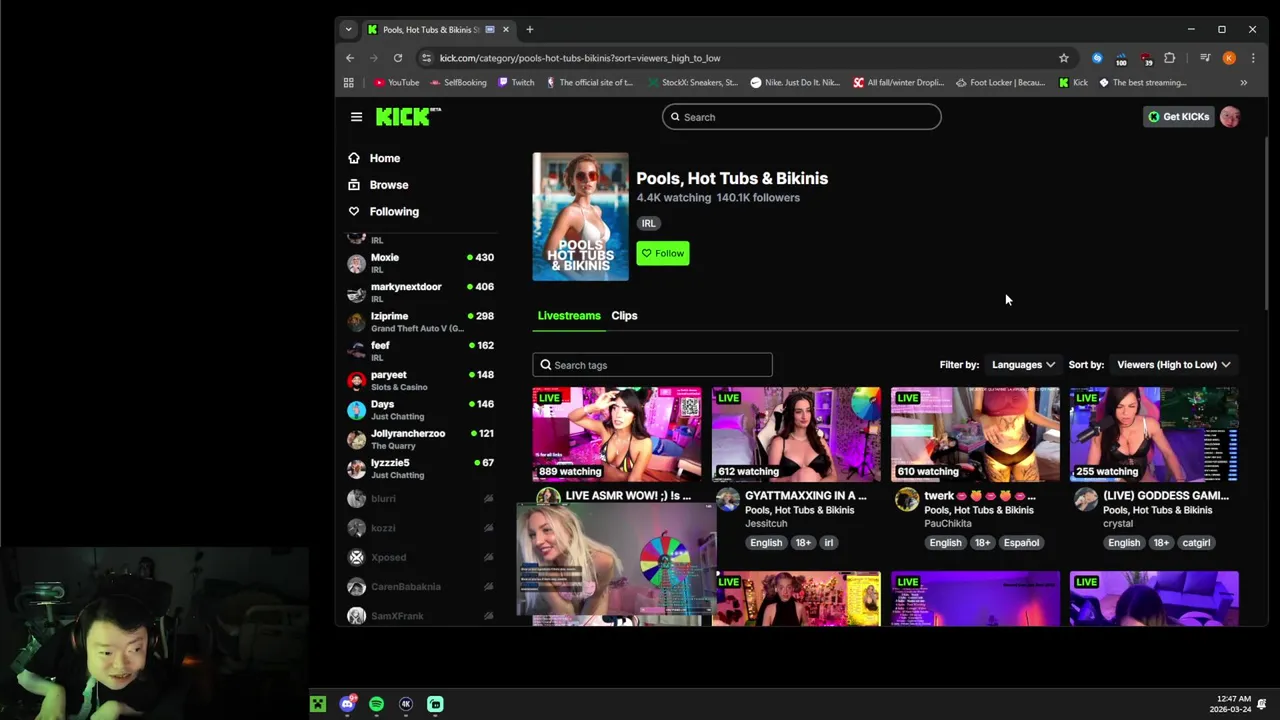
Task: Open offline channel blurri in the sidebar
Action: point(420,498)
